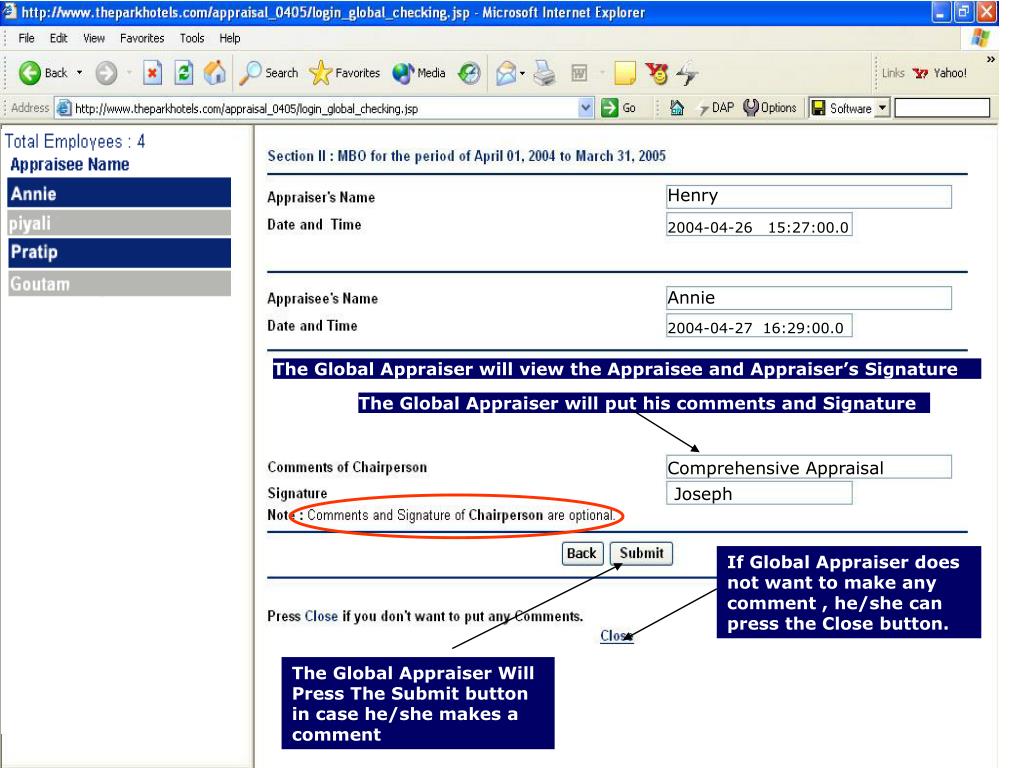Click the Appraiser's Name field showing Henry
The height and width of the screenshot is (768, 1024).
(808, 196)
